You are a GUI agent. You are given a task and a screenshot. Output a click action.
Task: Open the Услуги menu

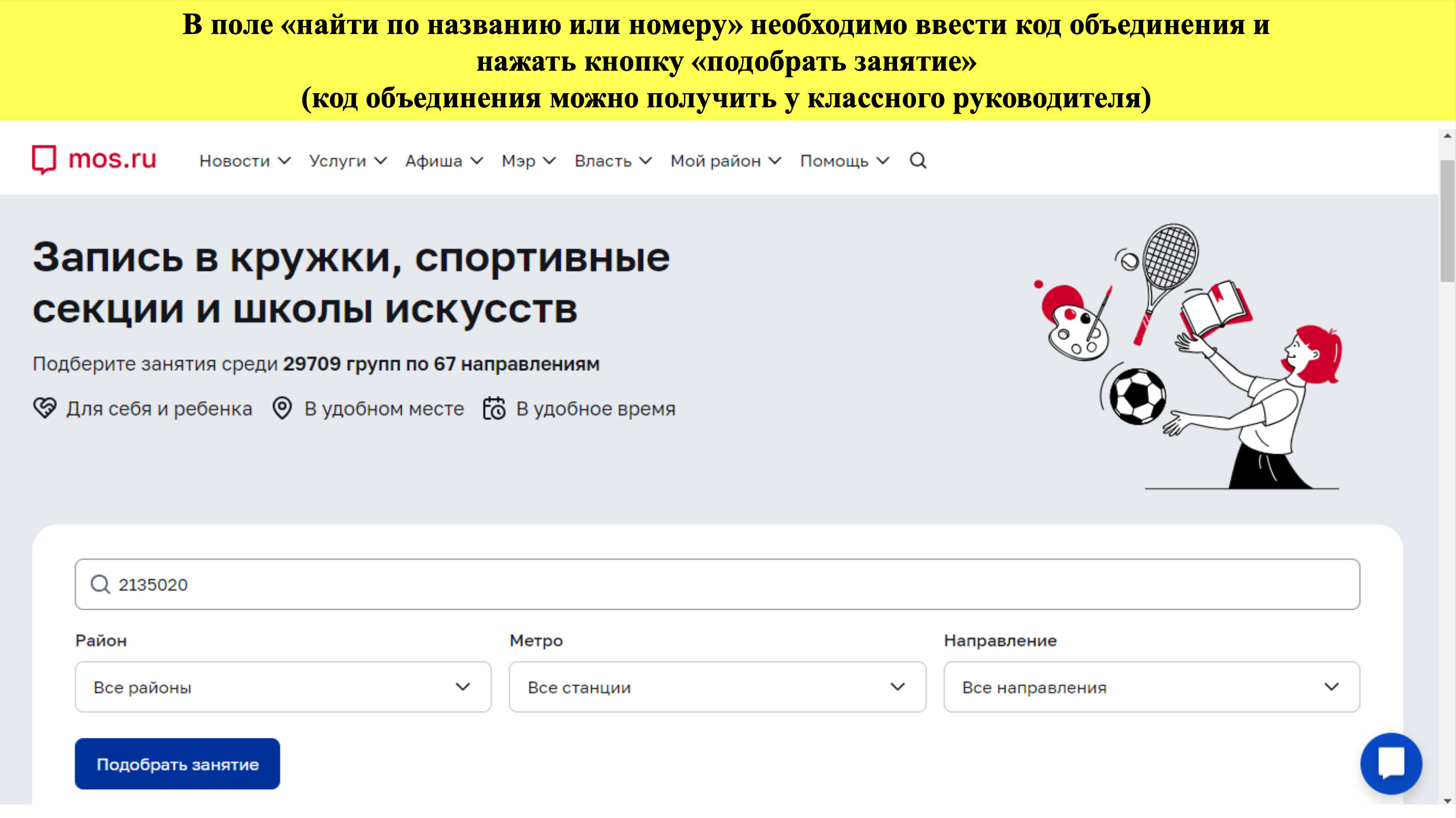pos(348,161)
